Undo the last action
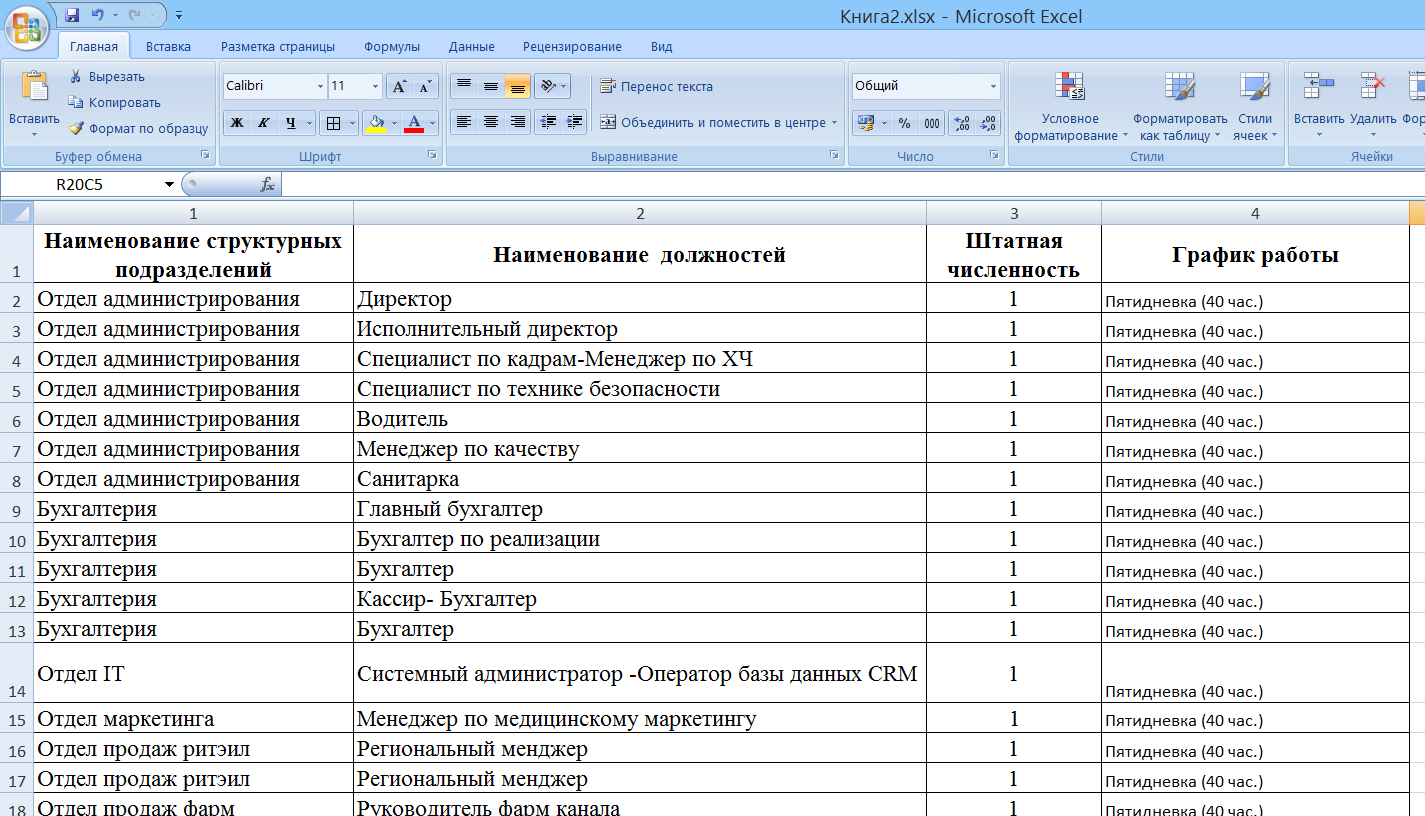The image size is (1425, 816). (97, 15)
